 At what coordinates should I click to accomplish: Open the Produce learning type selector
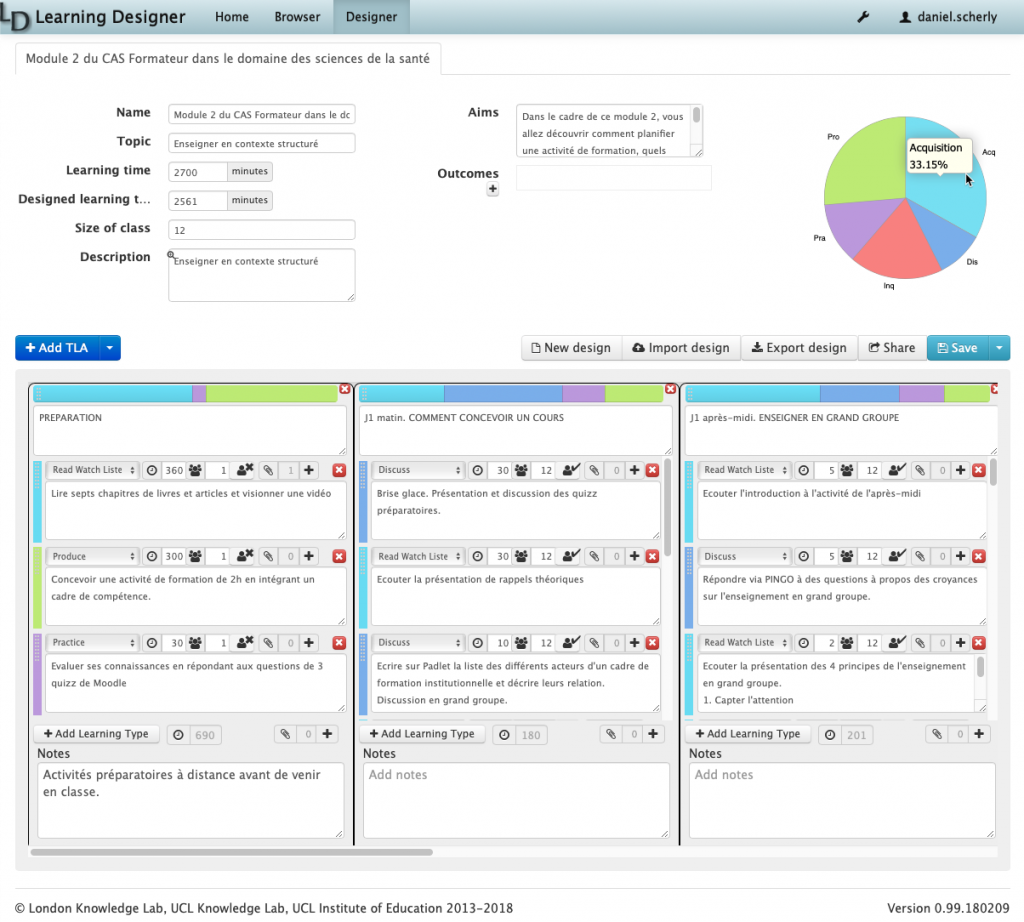[x=92, y=556]
